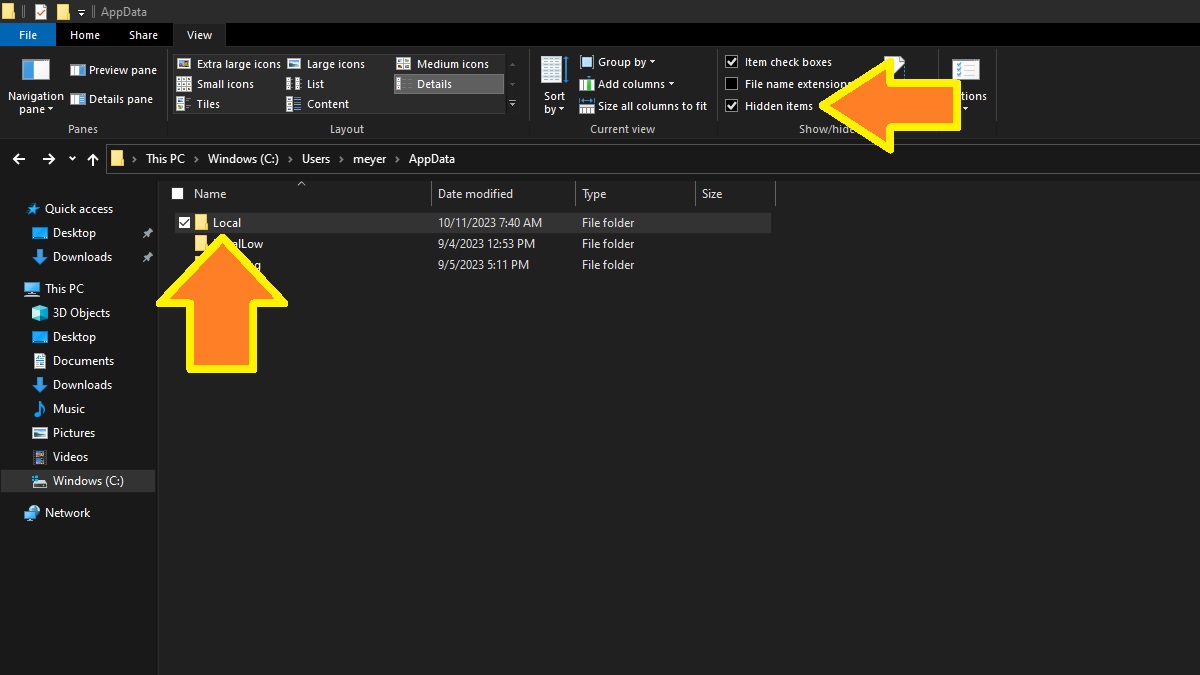Sort by Date modified column header
The width and height of the screenshot is (1200, 675).
tap(475, 194)
